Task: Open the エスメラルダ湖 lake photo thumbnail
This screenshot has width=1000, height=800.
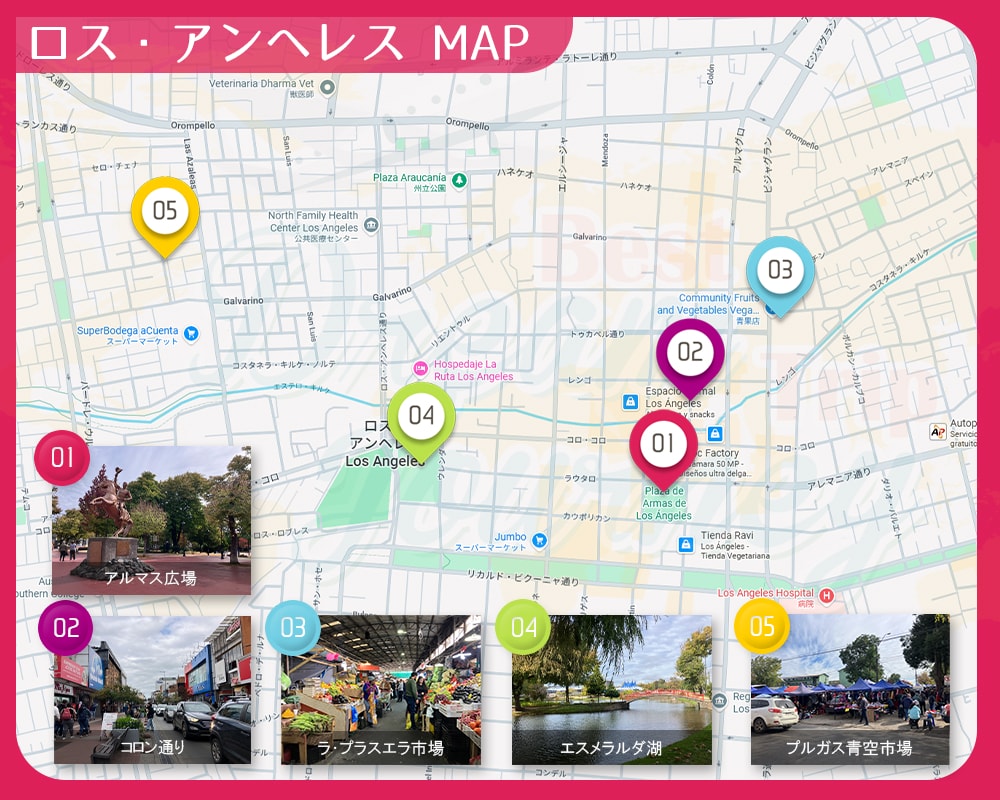Action: (x=611, y=690)
